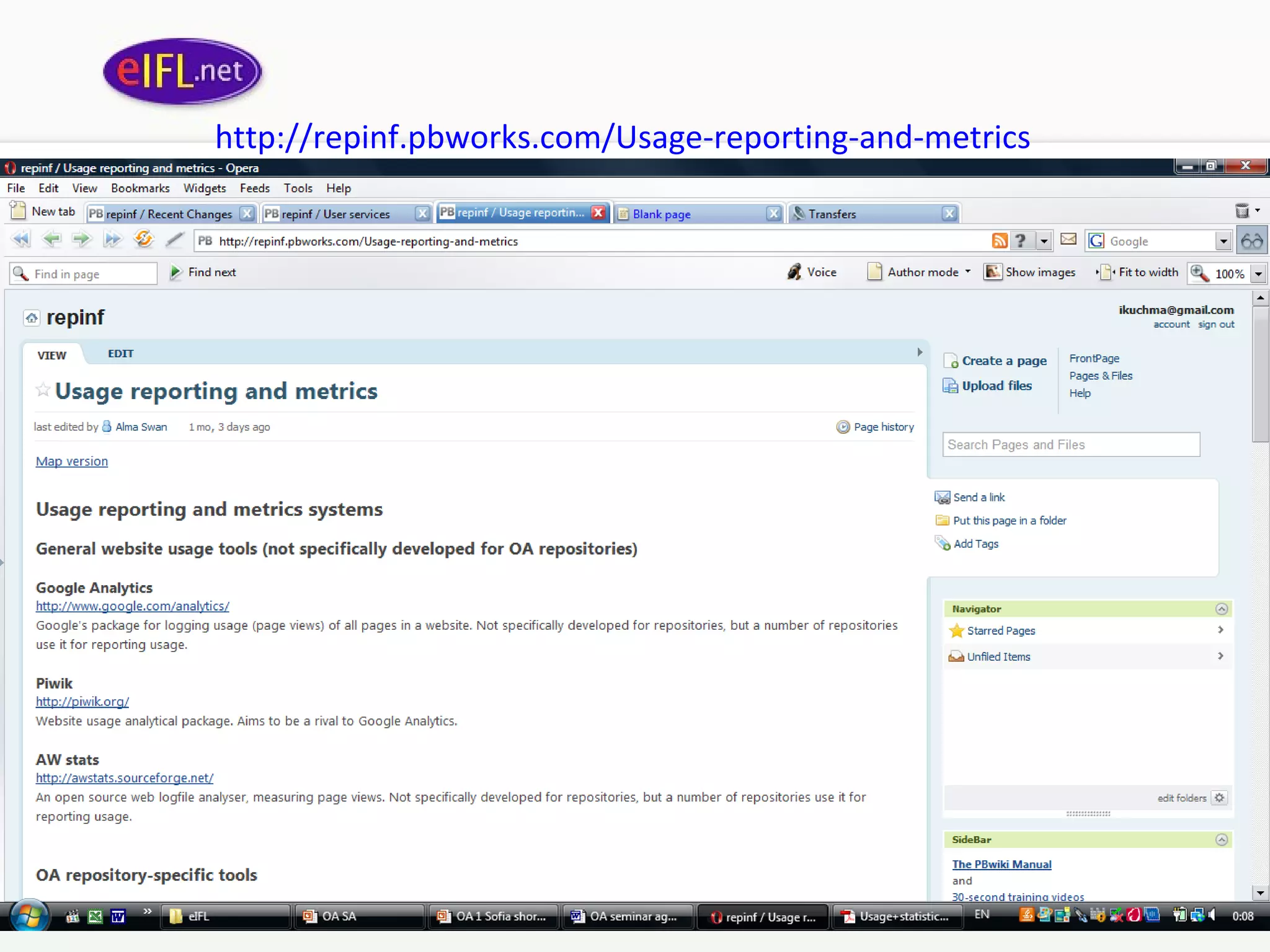Close the Usage reporting tab

(598, 213)
